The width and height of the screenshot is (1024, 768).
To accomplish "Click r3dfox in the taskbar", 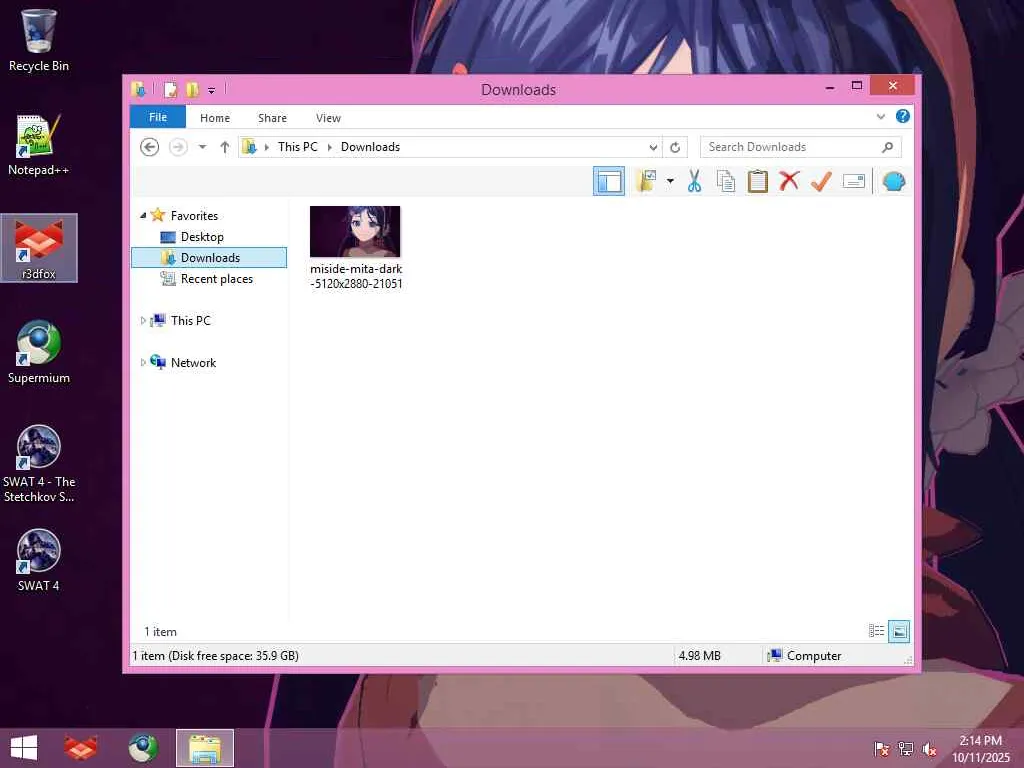I will pos(81,748).
